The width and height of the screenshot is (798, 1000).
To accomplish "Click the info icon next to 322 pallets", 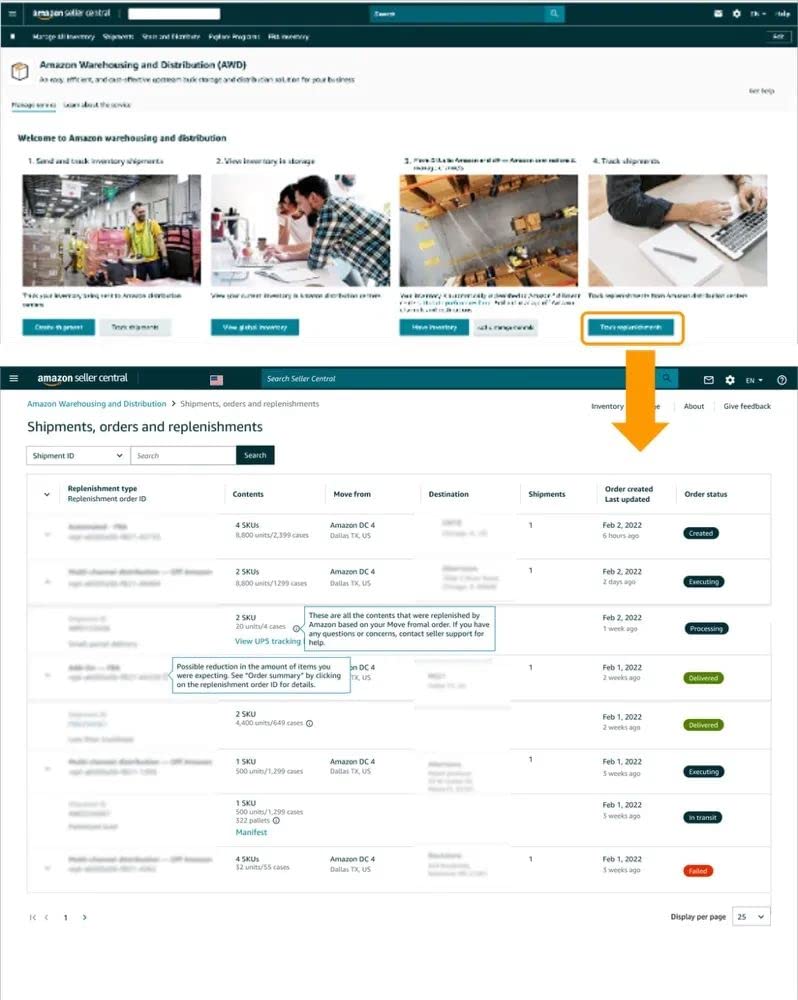I will pyautogui.click(x=276, y=821).
